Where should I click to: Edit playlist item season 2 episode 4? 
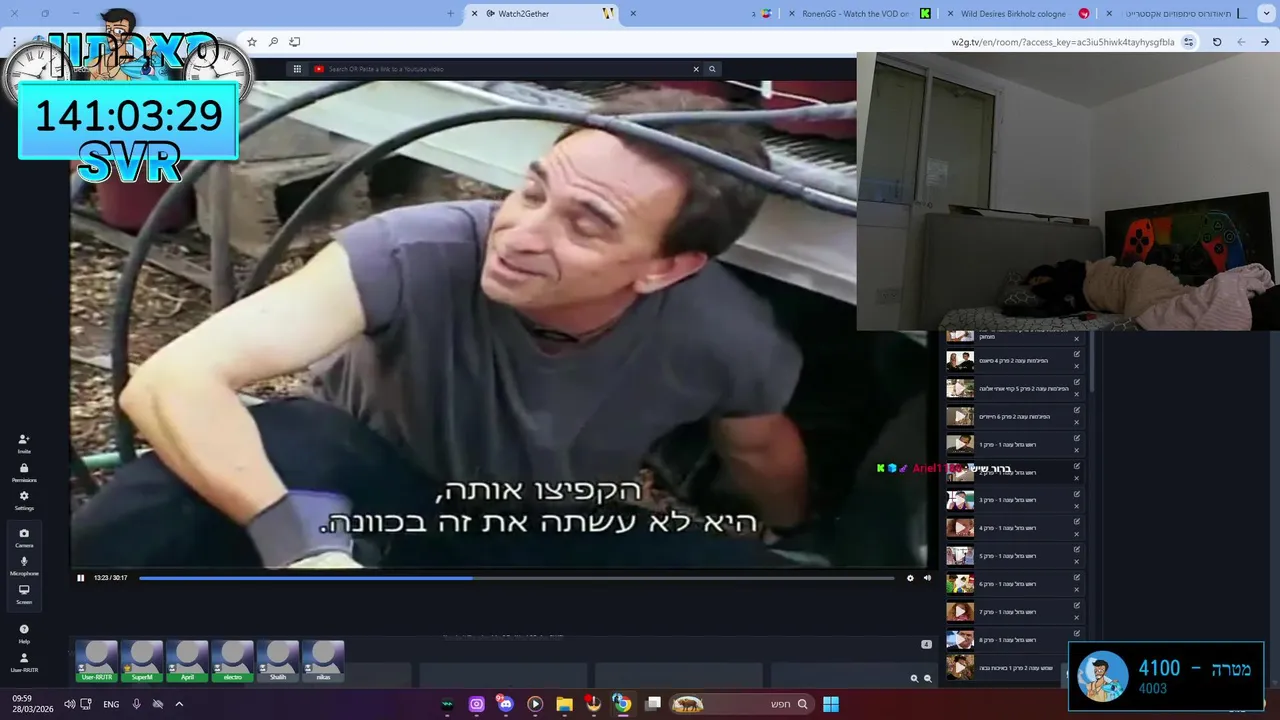coord(1077,355)
